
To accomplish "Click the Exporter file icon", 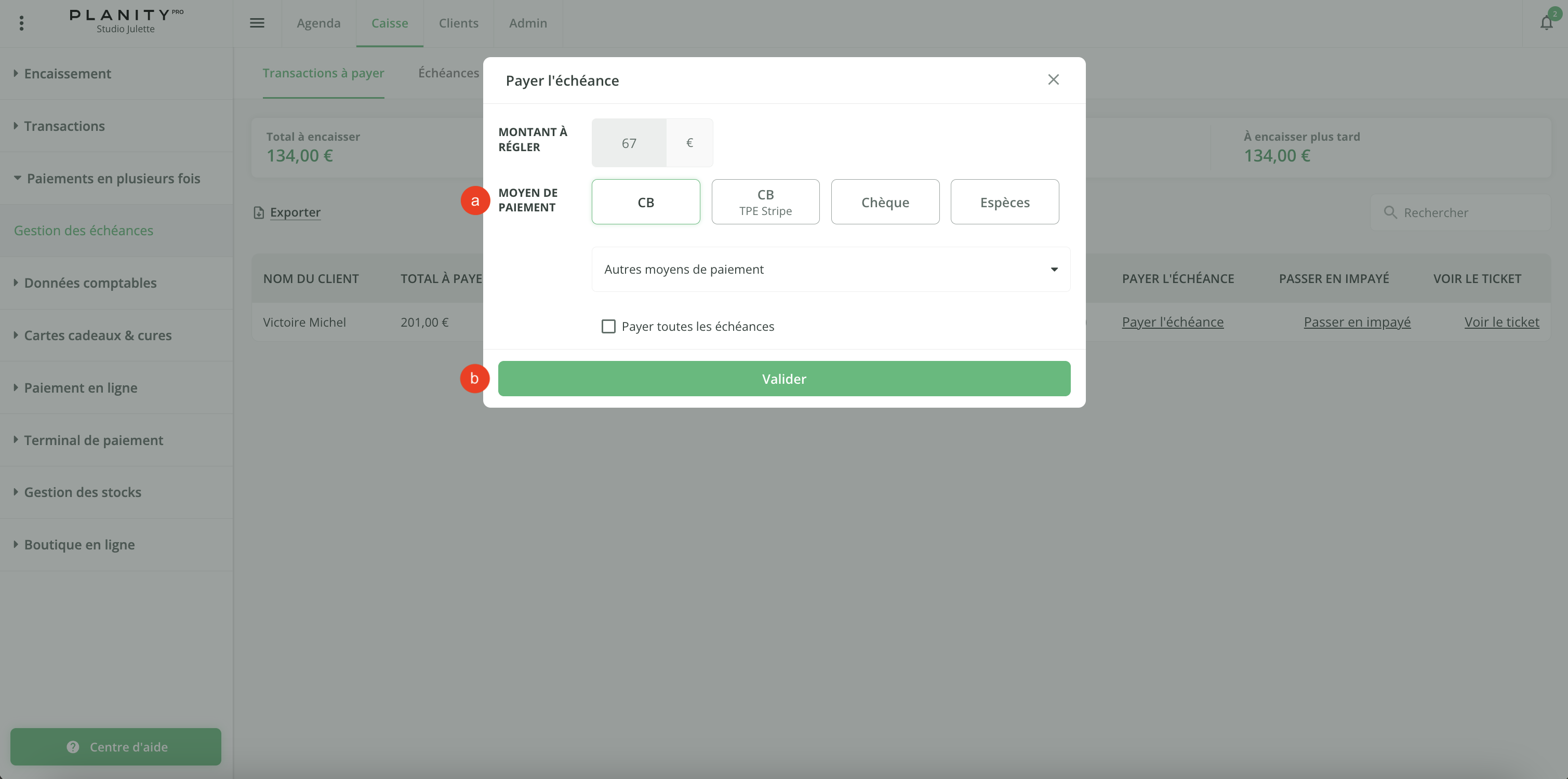I will point(259,212).
